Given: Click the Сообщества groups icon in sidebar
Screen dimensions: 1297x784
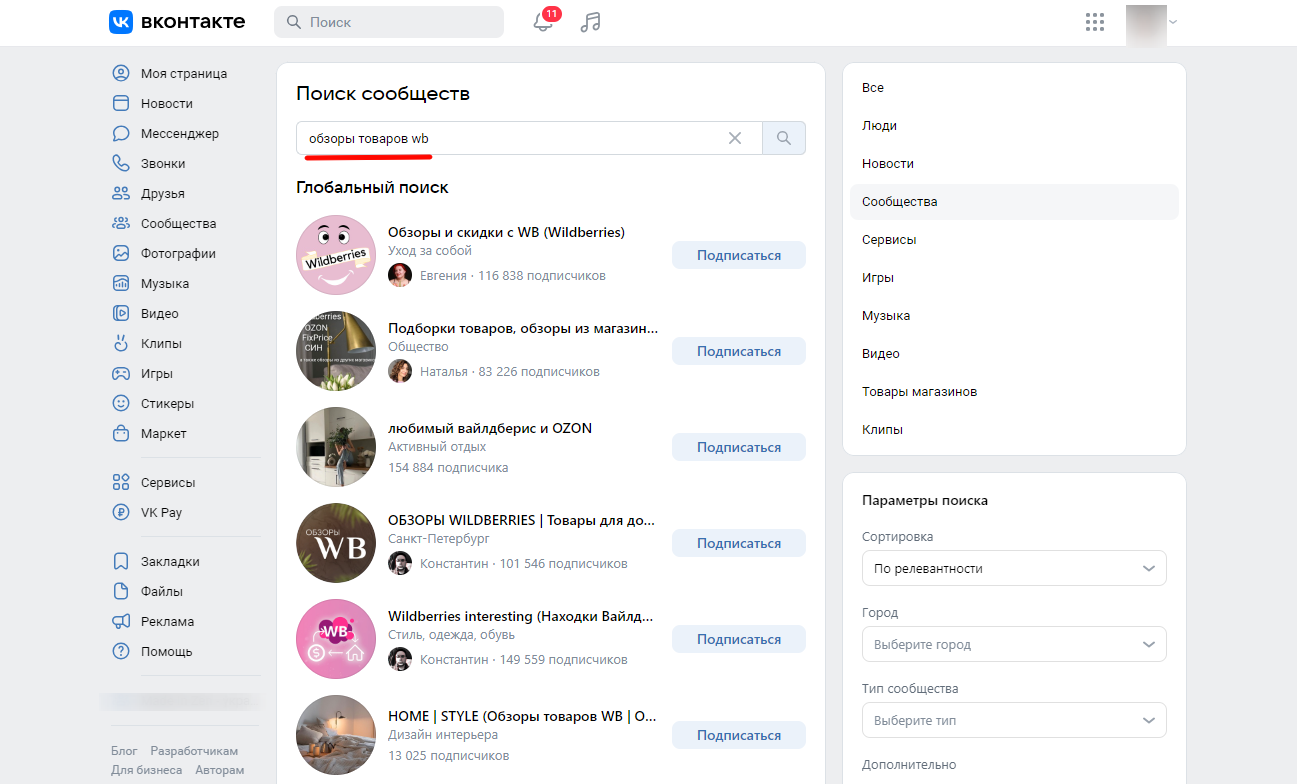Looking at the screenshot, I should 121,223.
